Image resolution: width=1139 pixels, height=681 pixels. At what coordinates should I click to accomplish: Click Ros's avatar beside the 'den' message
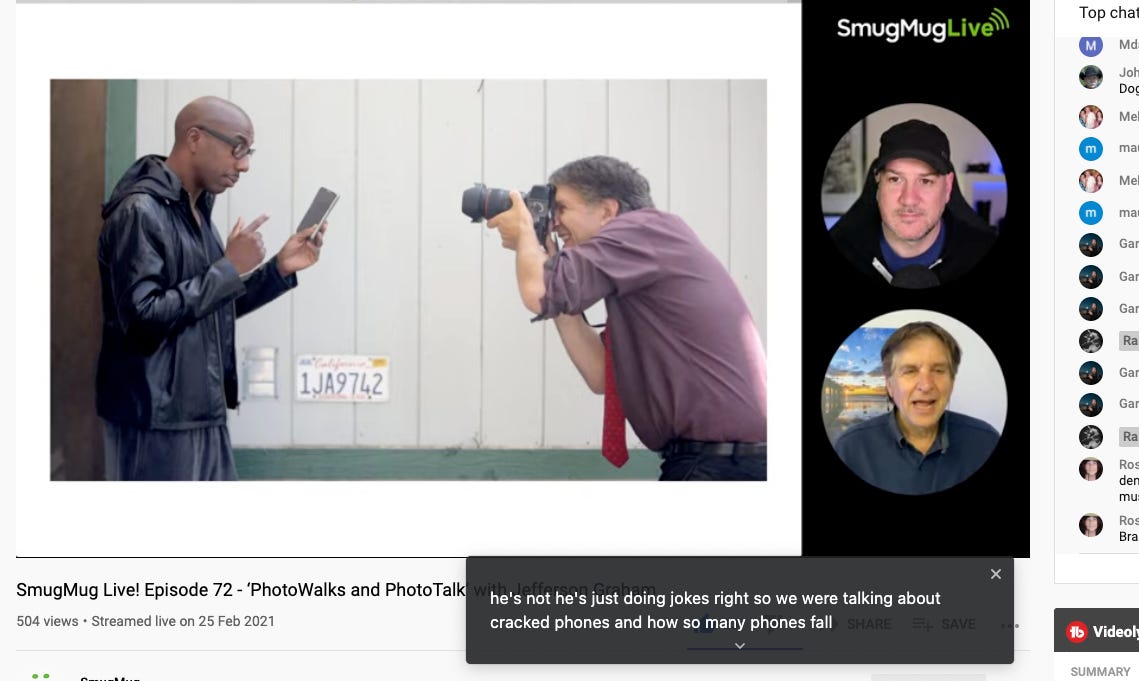[x=1090, y=469]
